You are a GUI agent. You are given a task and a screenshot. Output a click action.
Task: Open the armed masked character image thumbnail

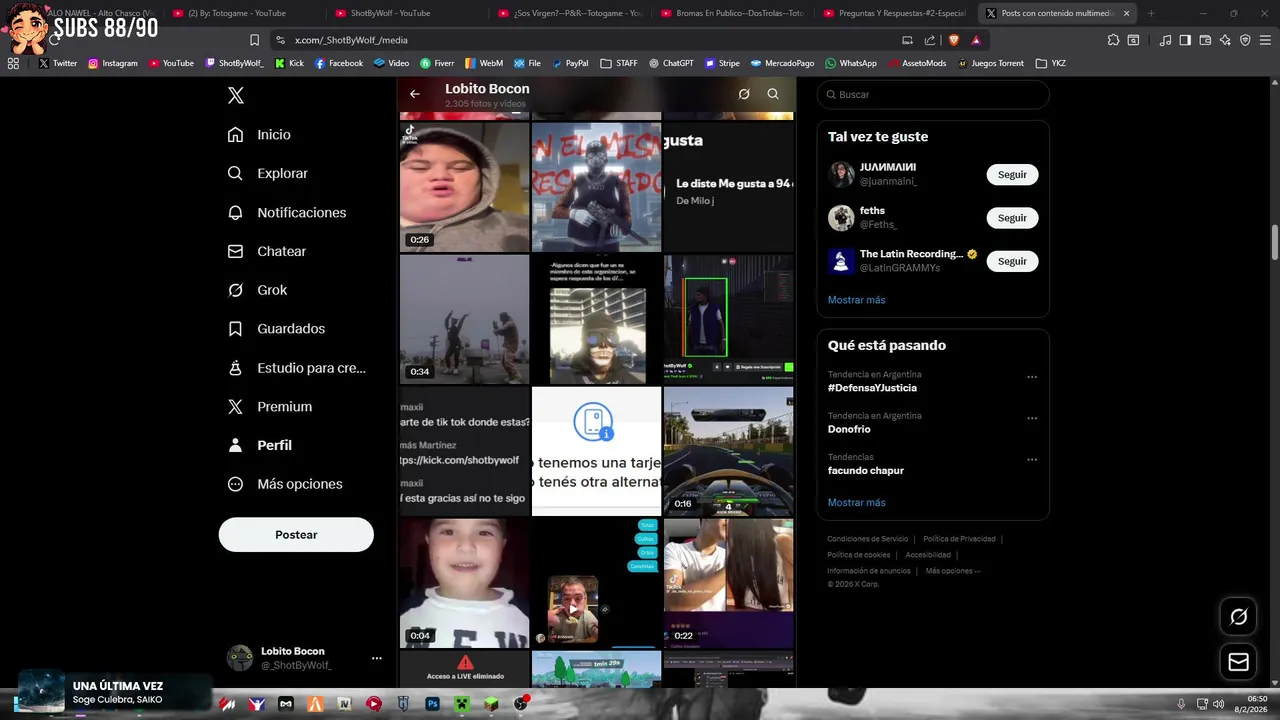596,187
